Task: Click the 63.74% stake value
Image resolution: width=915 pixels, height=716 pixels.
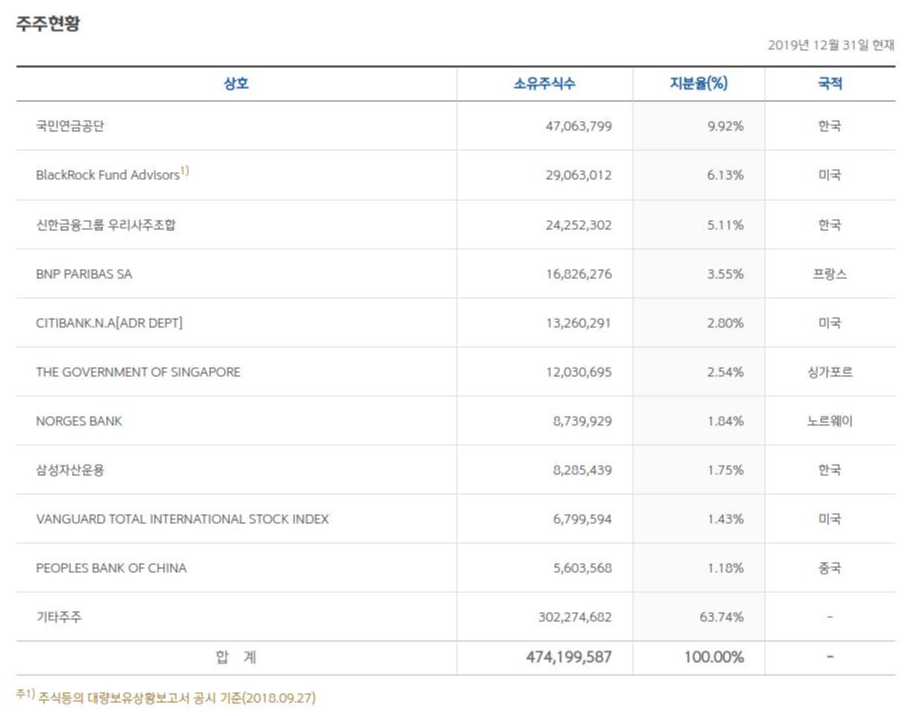Action: [x=722, y=617]
